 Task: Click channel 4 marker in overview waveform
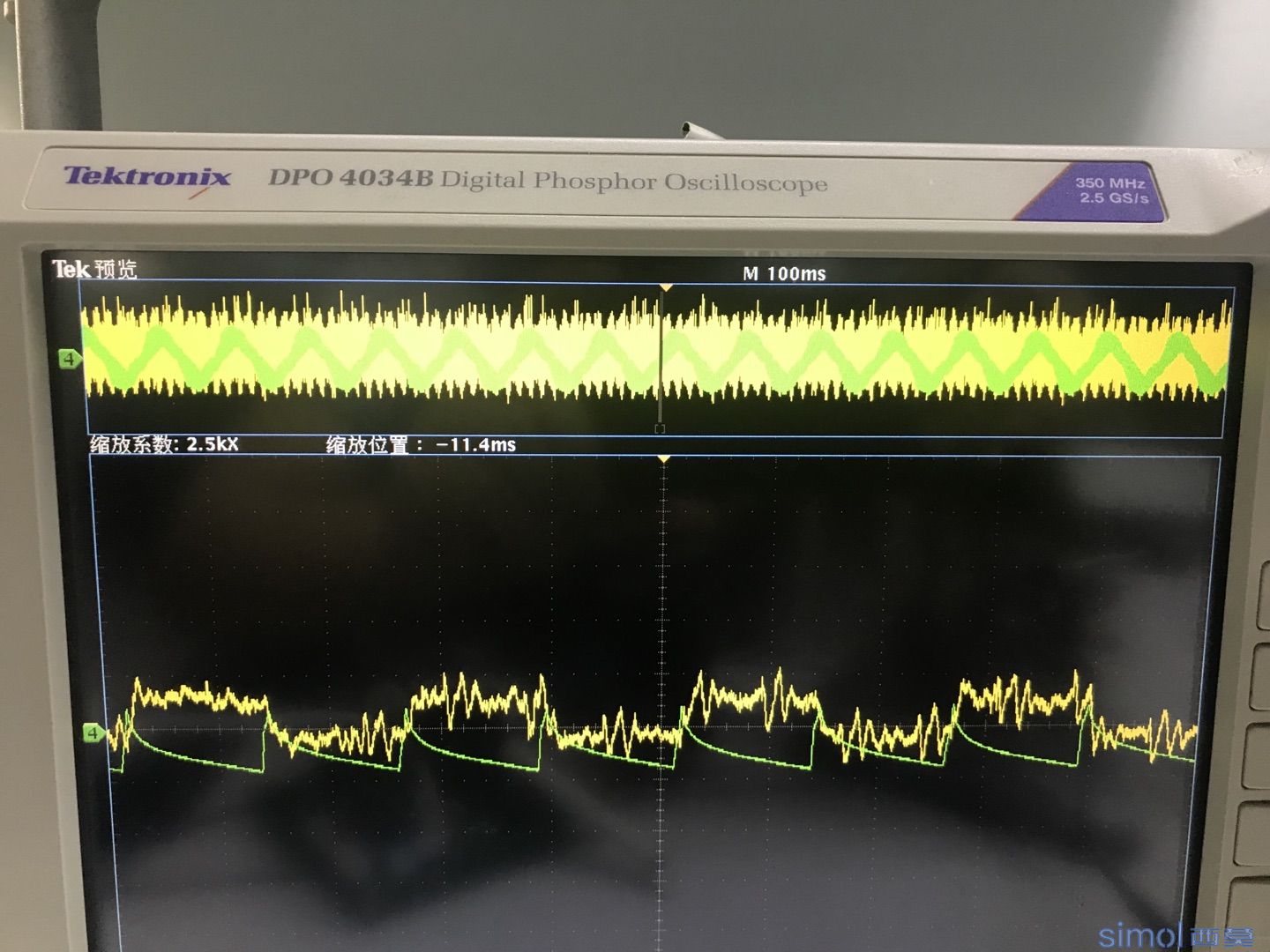click(70, 359)
